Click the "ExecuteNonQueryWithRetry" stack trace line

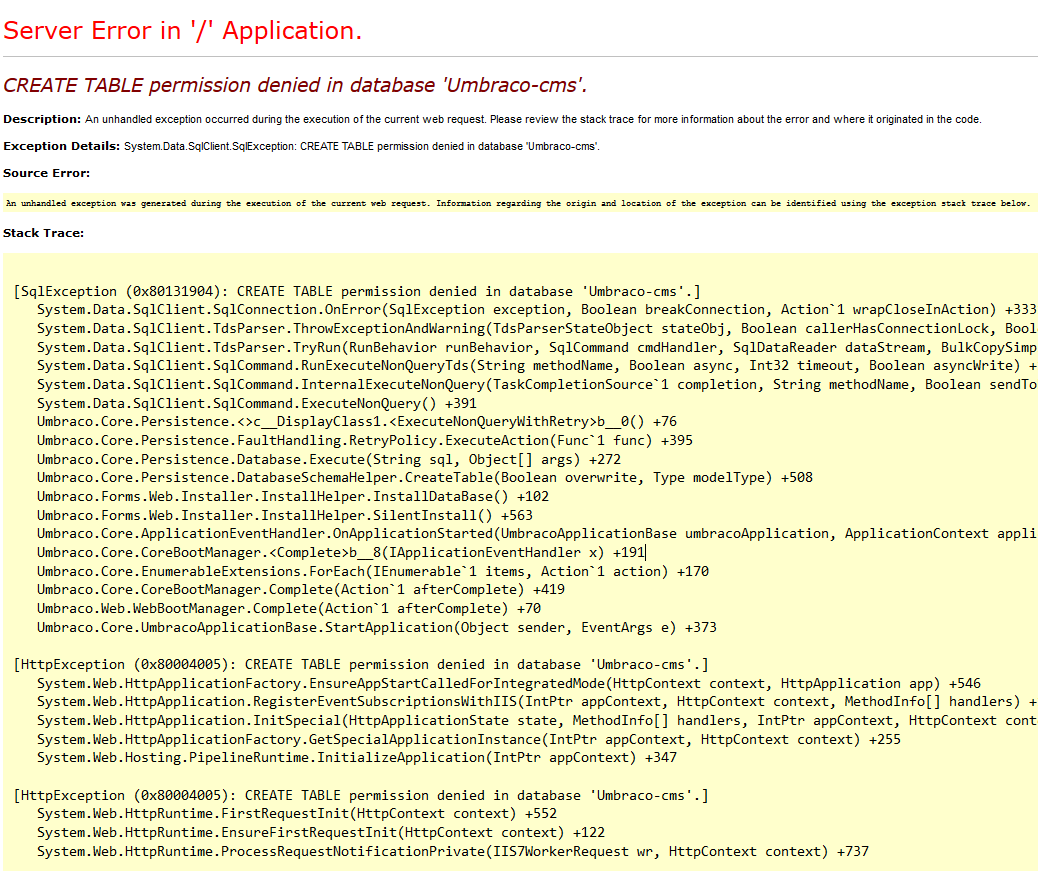coord(357,422)
